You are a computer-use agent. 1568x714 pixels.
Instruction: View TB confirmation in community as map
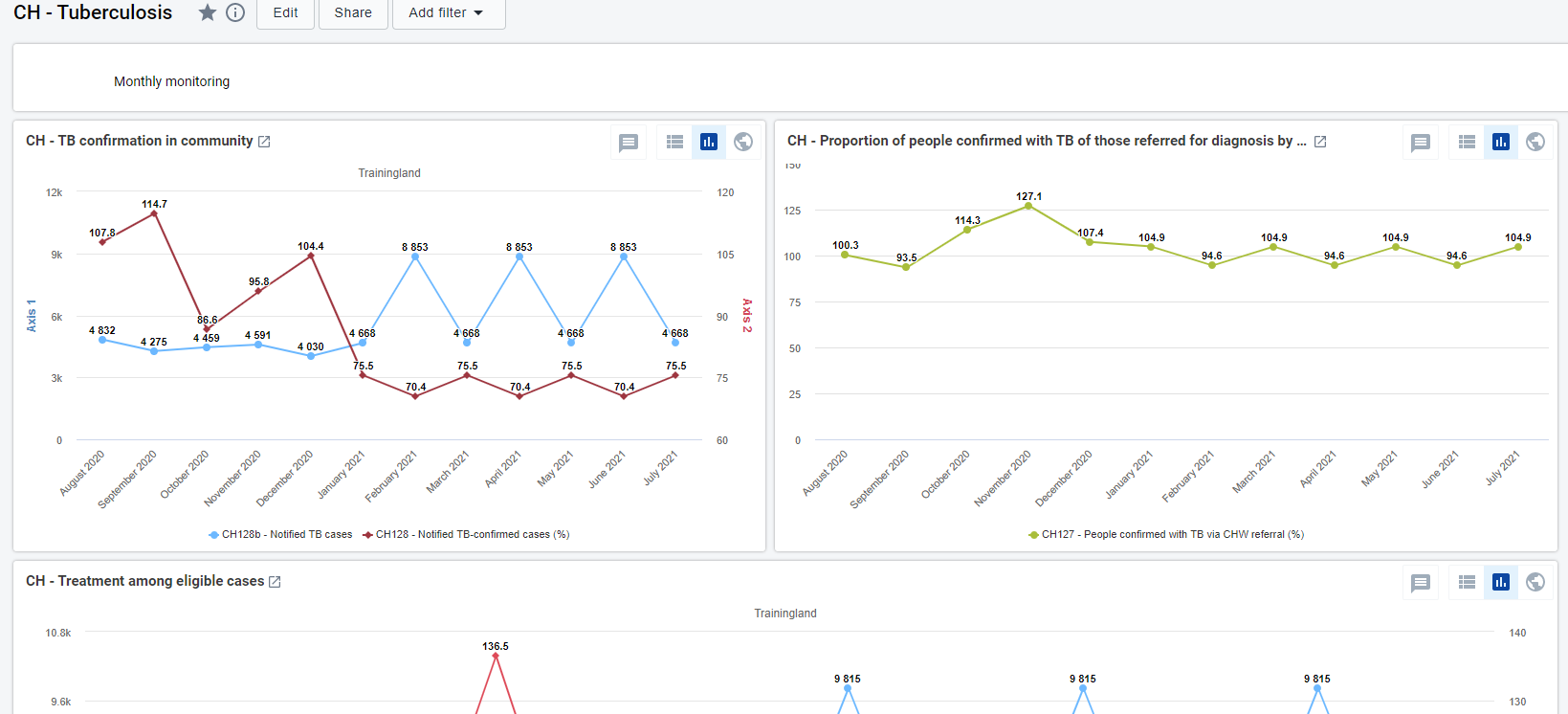[x=742, y=142]
